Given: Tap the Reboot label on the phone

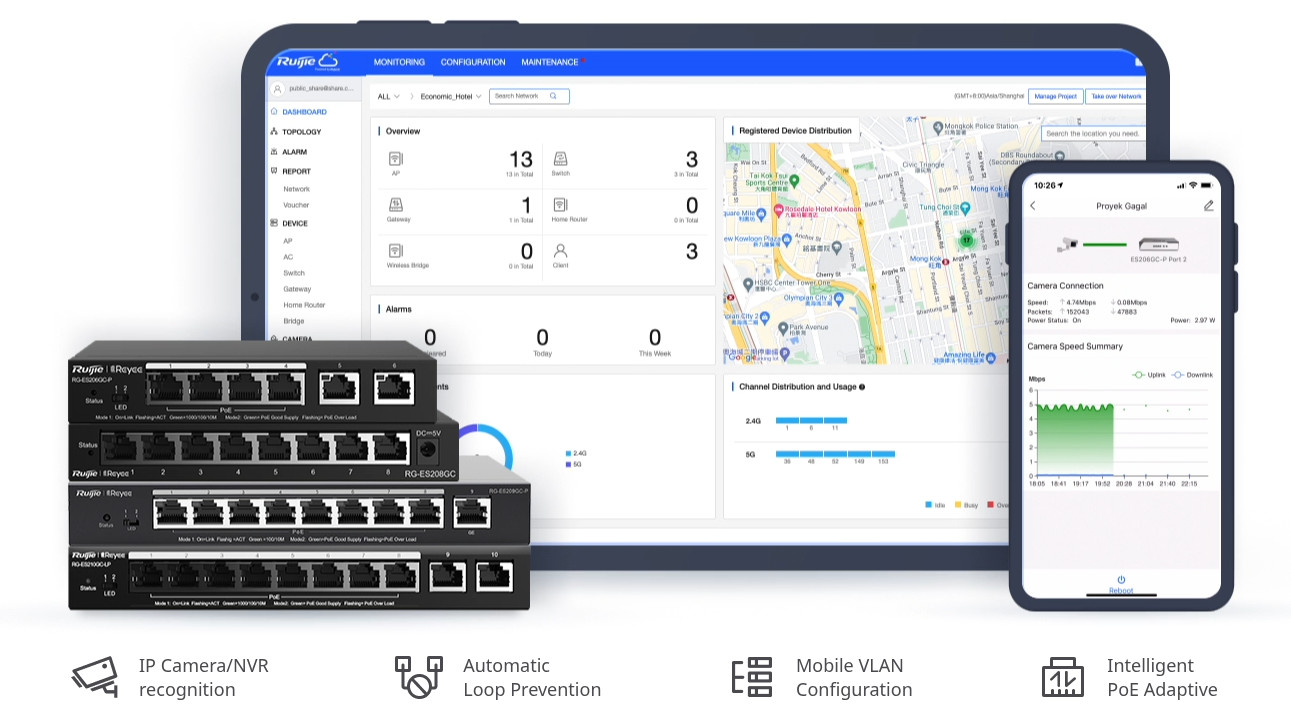Looking at the screenshot, I should coord(1121,591).
